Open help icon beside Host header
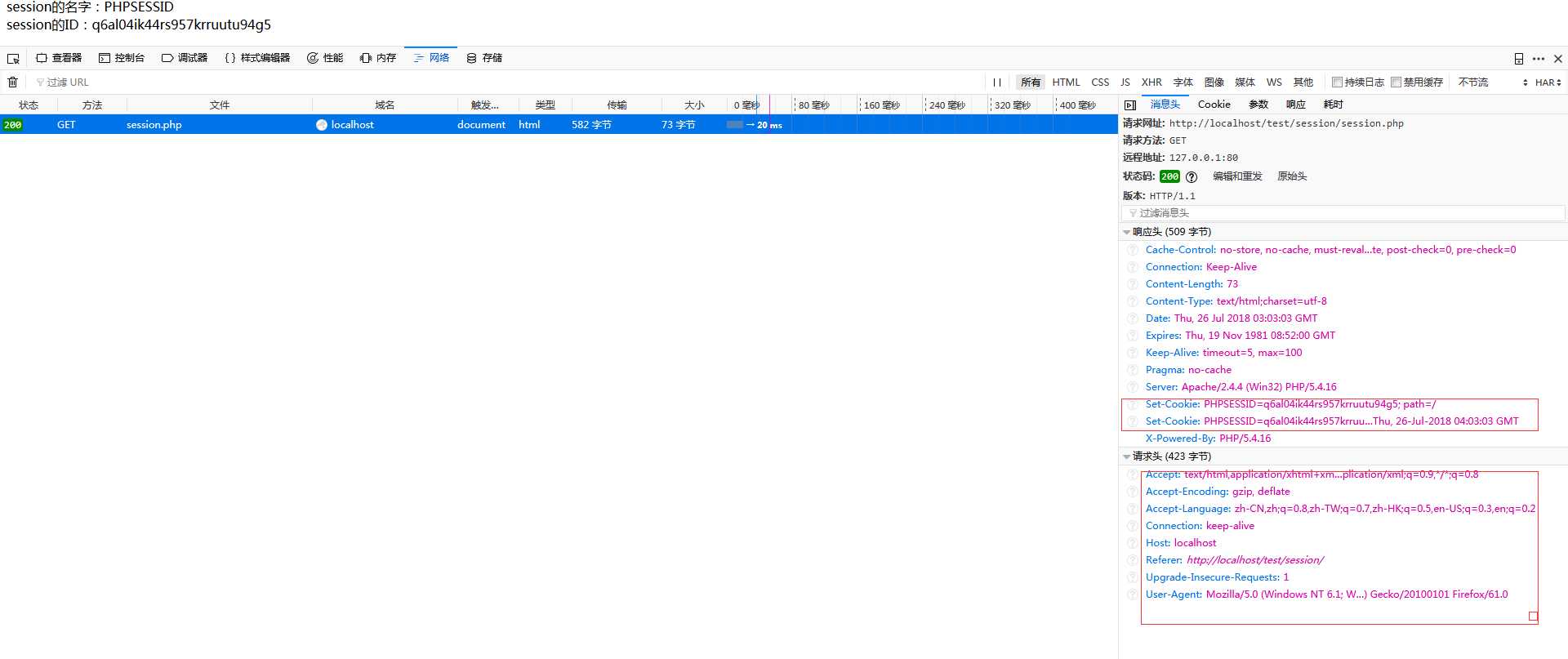1568x659 pixels. [1133, 543]
